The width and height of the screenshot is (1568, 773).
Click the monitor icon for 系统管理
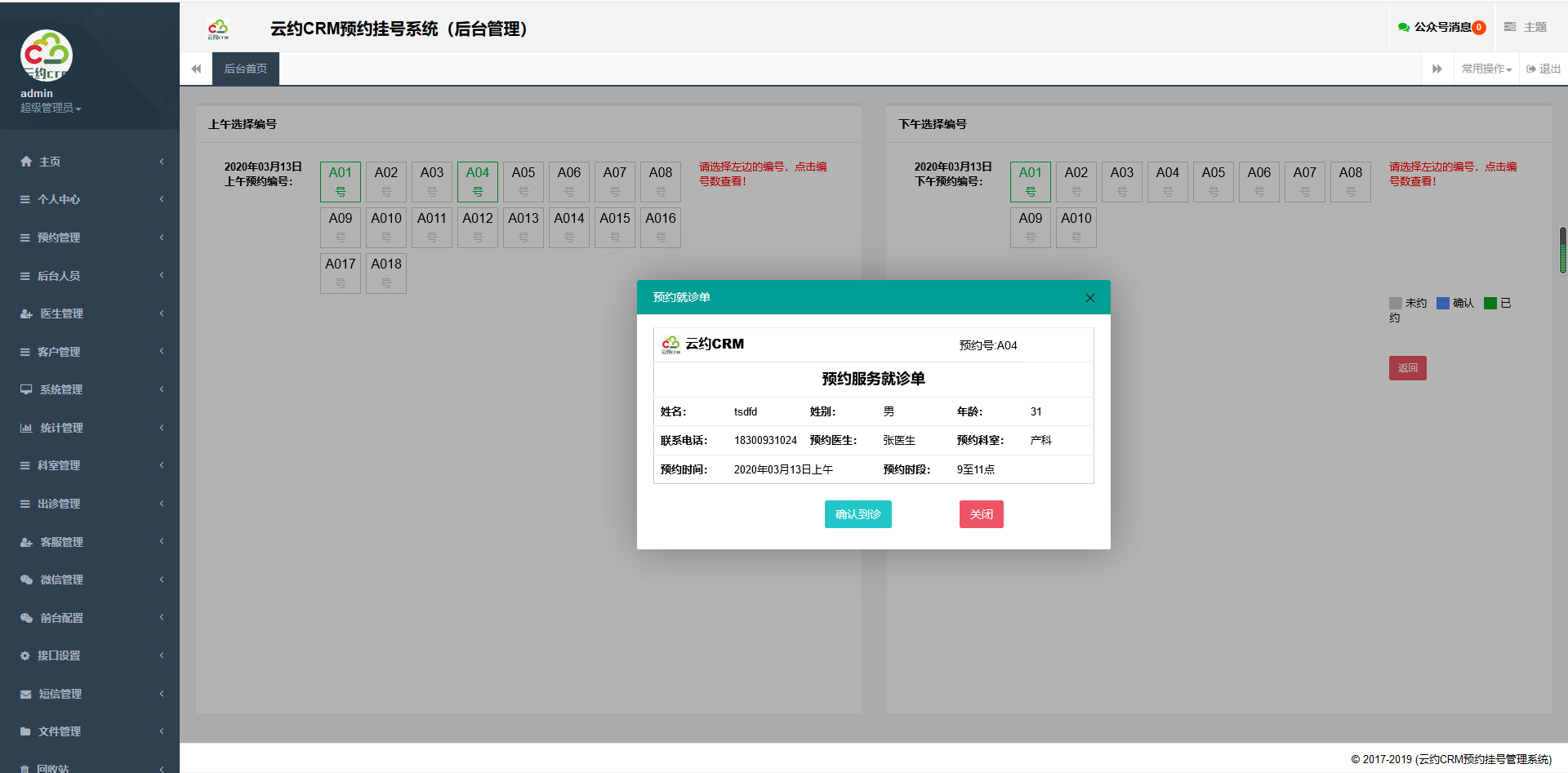point(26,389)
